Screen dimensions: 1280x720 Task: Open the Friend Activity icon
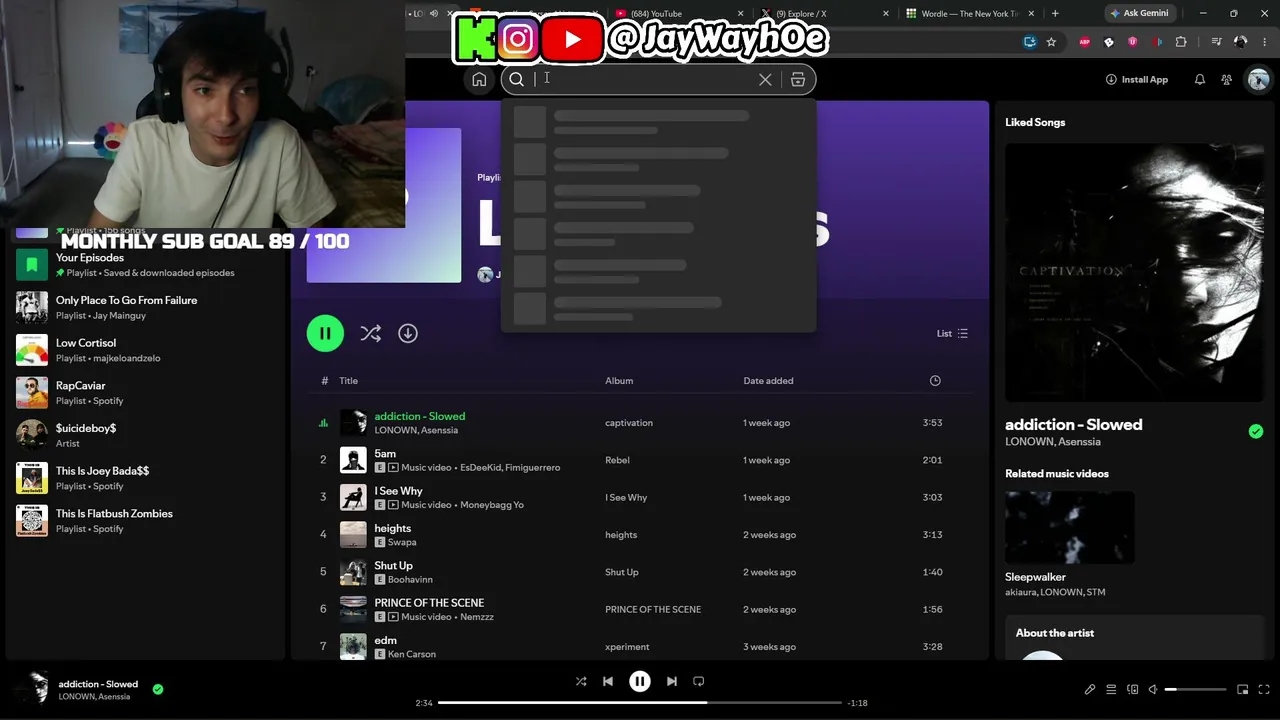1227,80
